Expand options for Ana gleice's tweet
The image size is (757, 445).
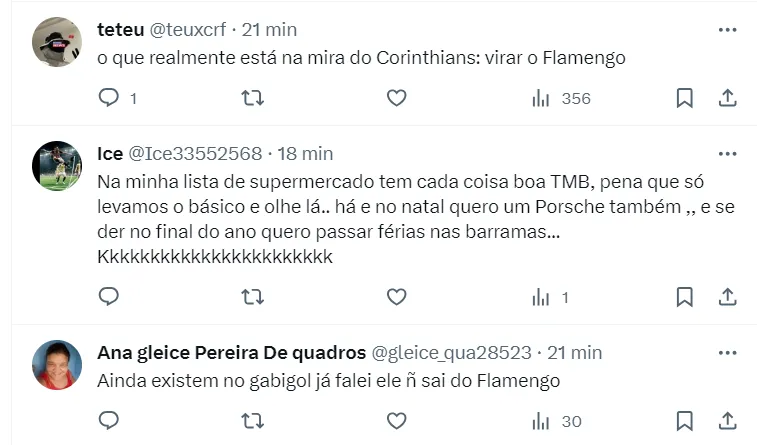click(728, 353)
